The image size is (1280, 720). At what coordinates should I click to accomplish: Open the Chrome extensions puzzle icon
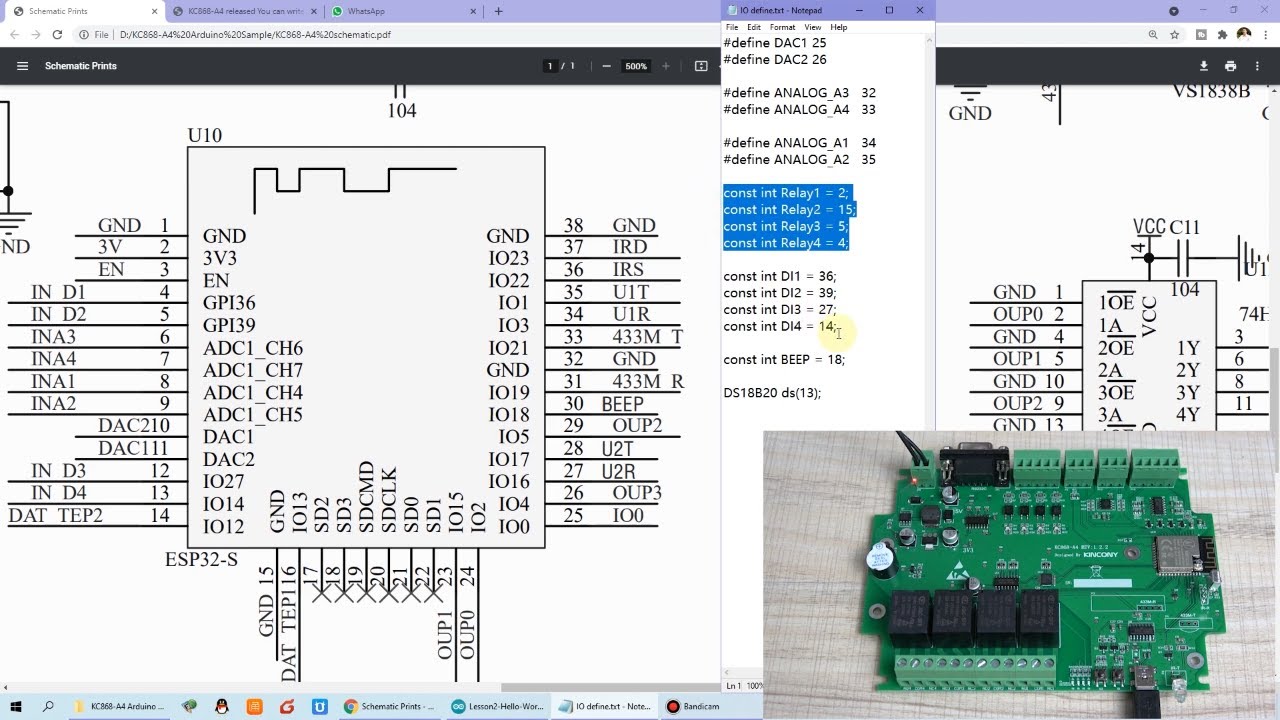[1222, 34]
